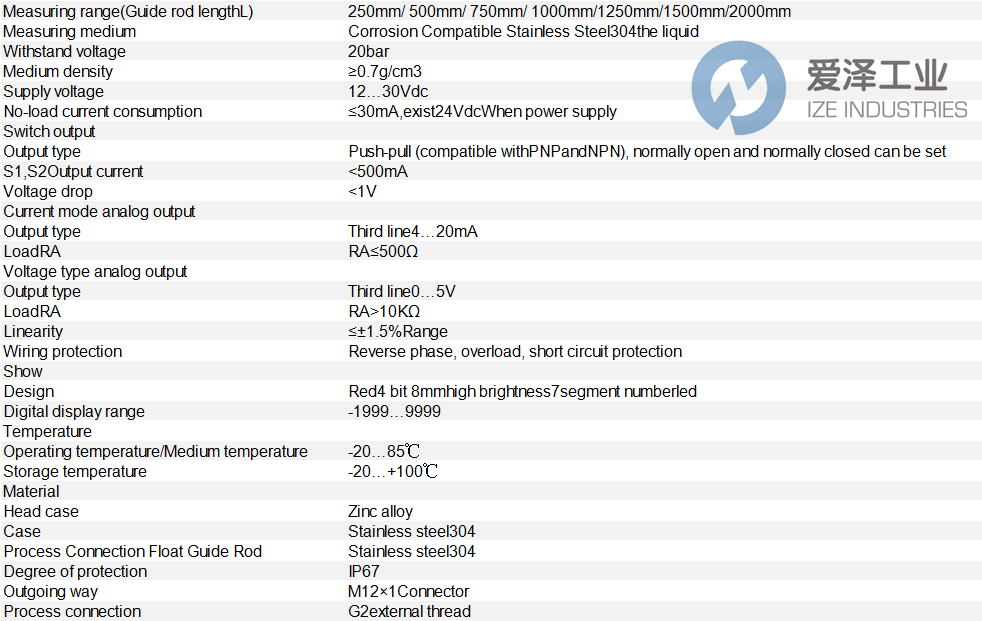The width and height of the screenshot is (982, 621).
Task: Click the Wiring protection label
Action: [63, 352]
